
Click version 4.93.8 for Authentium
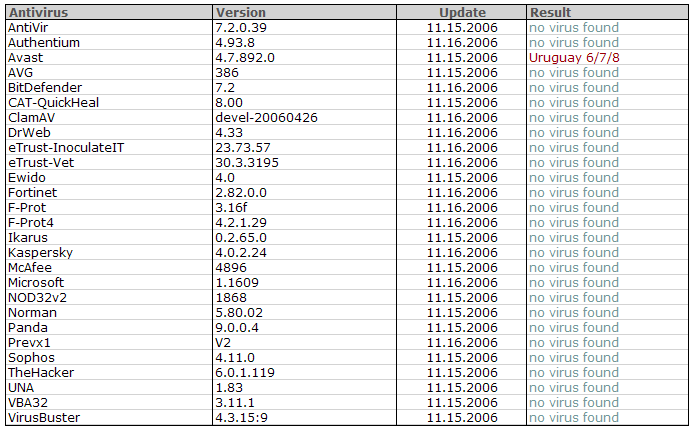(235, 42)
